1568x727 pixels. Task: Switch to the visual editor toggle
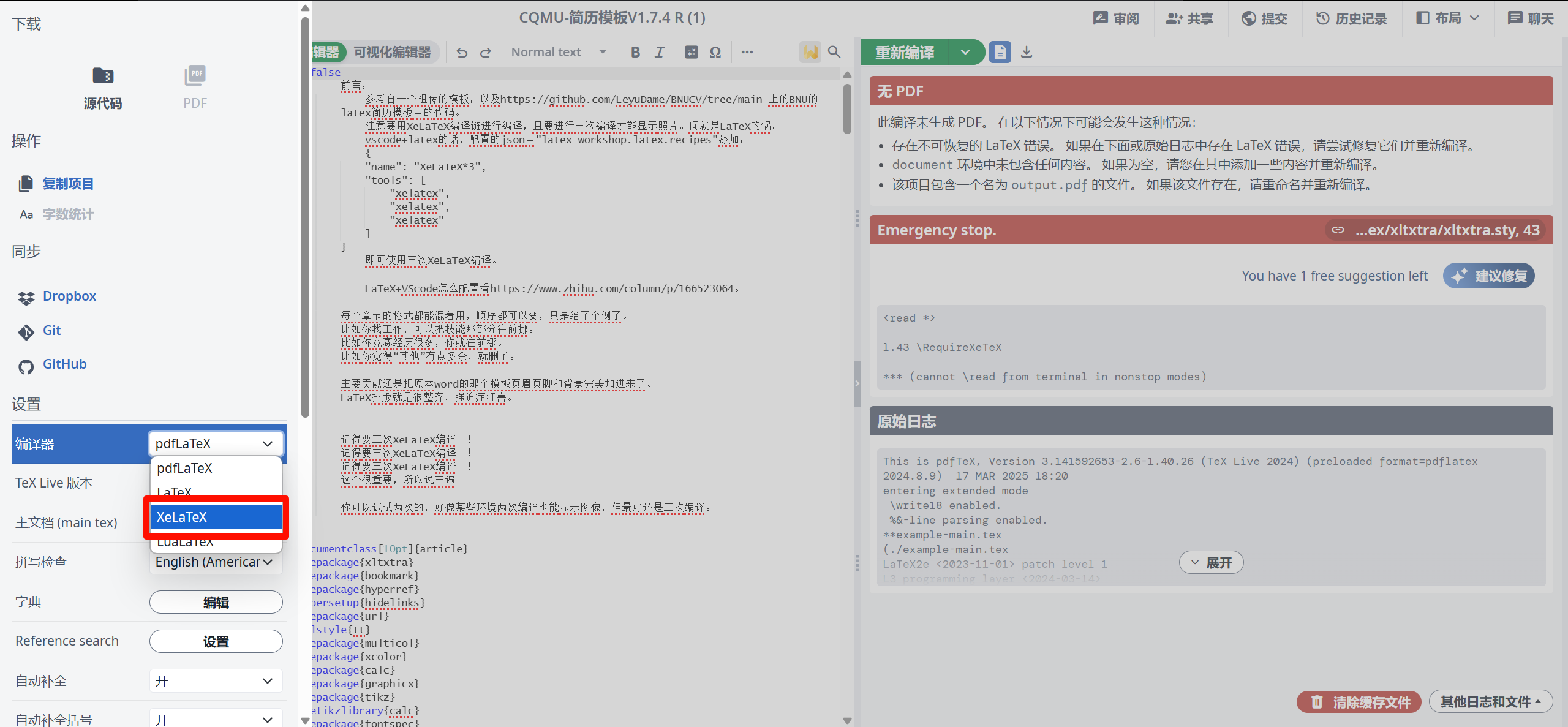392,53
